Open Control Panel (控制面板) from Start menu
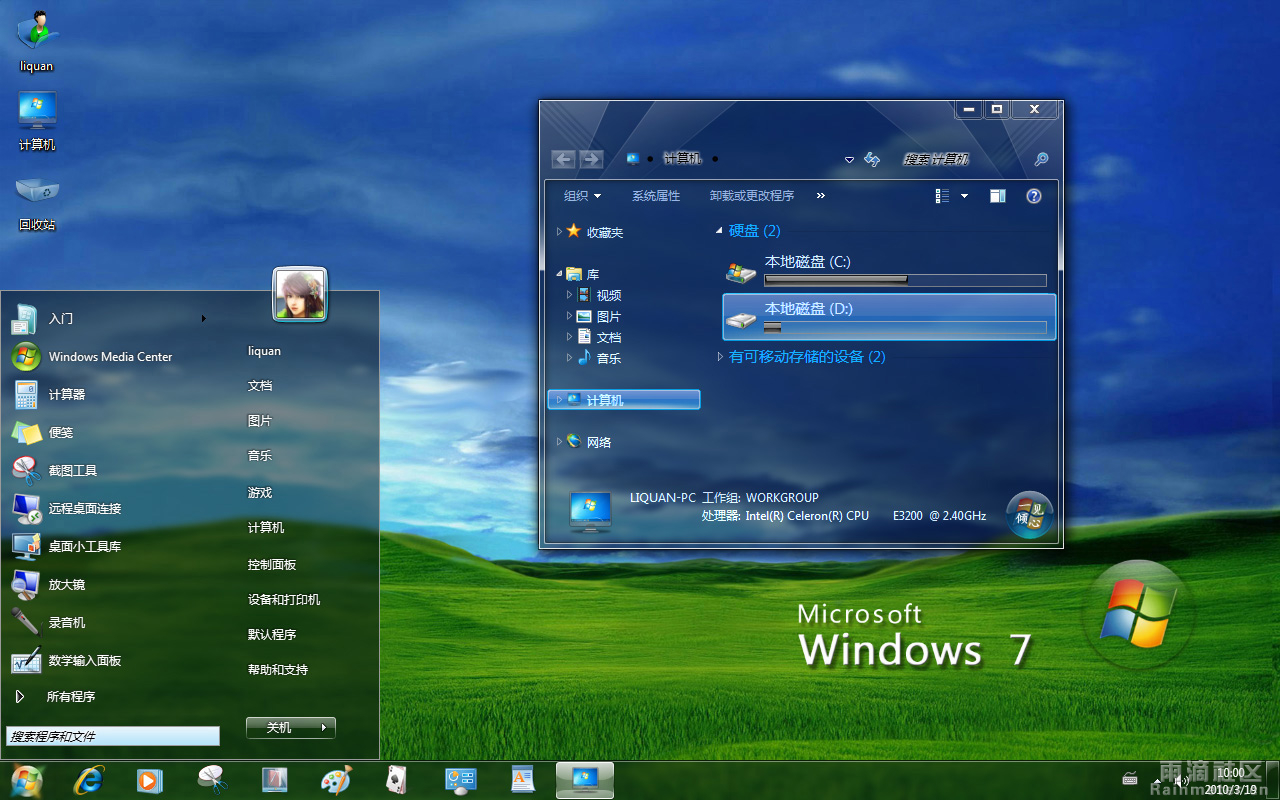 (x=272, y=565)
